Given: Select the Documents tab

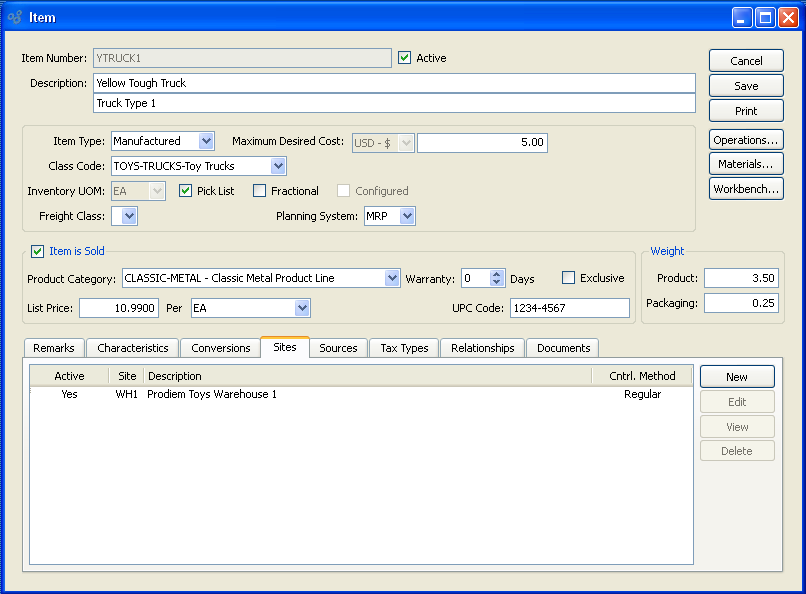Looking at the screenshot, I should pyautogui.click(x=563, y=348).
